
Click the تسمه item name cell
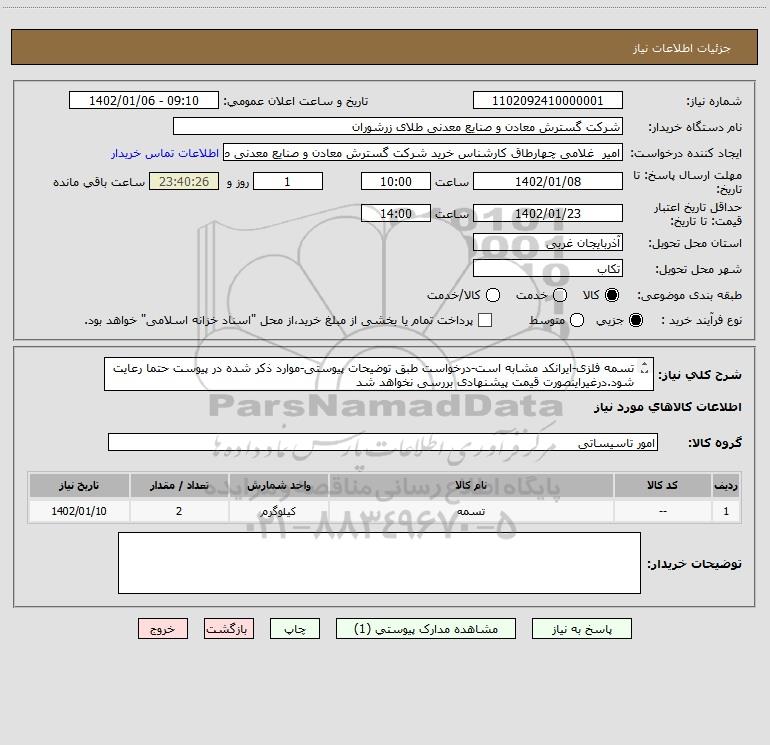coord(471,511)
